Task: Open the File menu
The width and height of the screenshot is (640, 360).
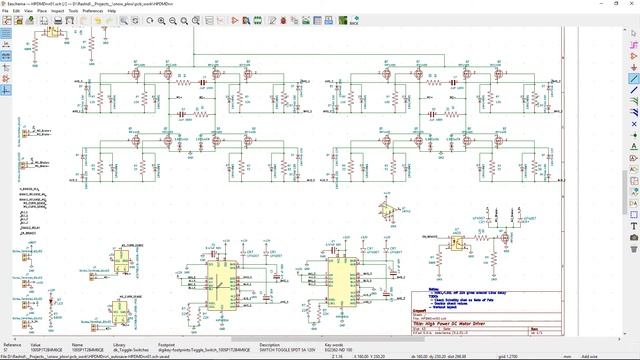Action: coord(5,11)
